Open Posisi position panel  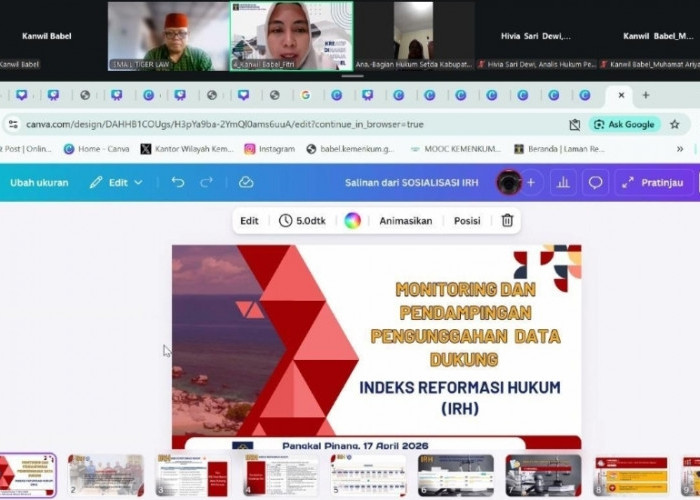pyautogui.click(x=467, y=221)
